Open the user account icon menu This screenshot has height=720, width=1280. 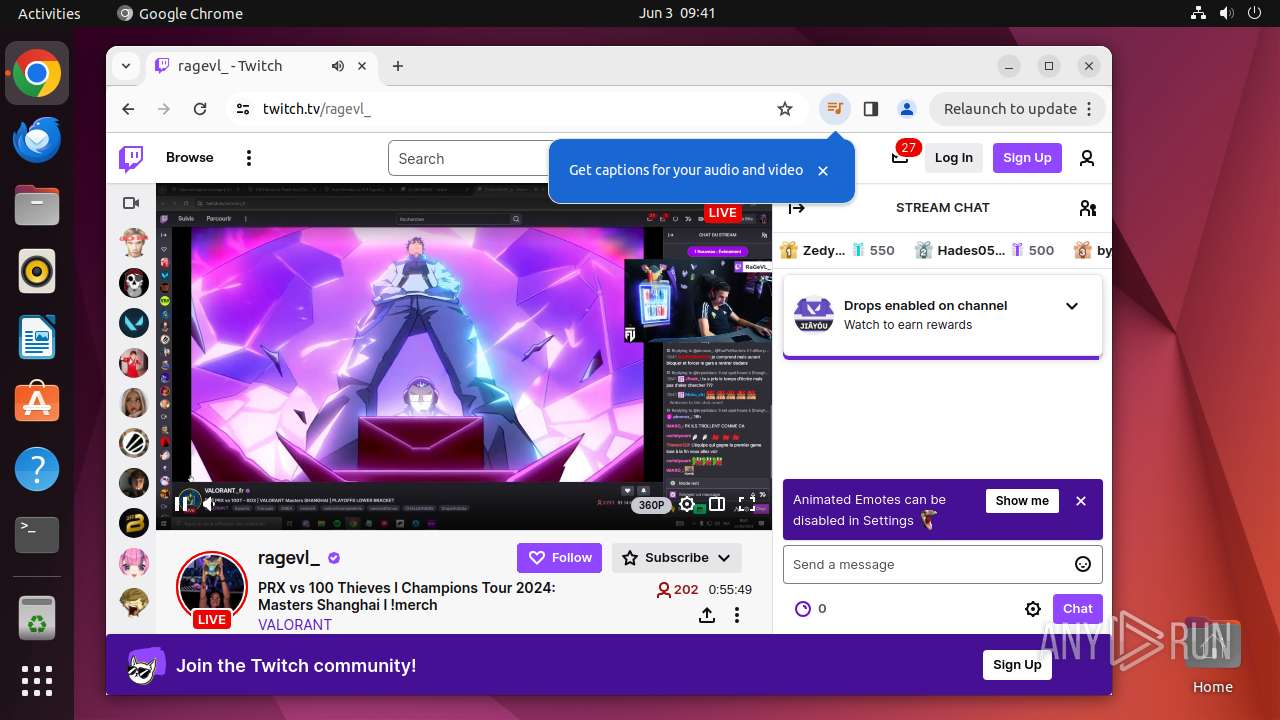point(1087,158)
